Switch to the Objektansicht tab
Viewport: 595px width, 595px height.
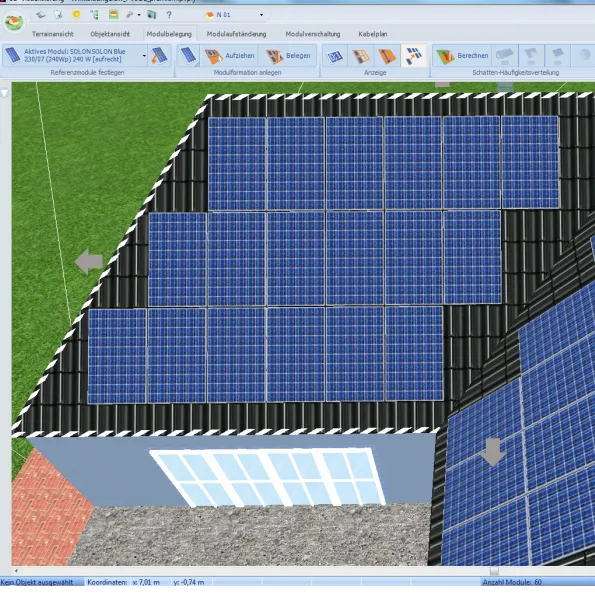point(110,34)
